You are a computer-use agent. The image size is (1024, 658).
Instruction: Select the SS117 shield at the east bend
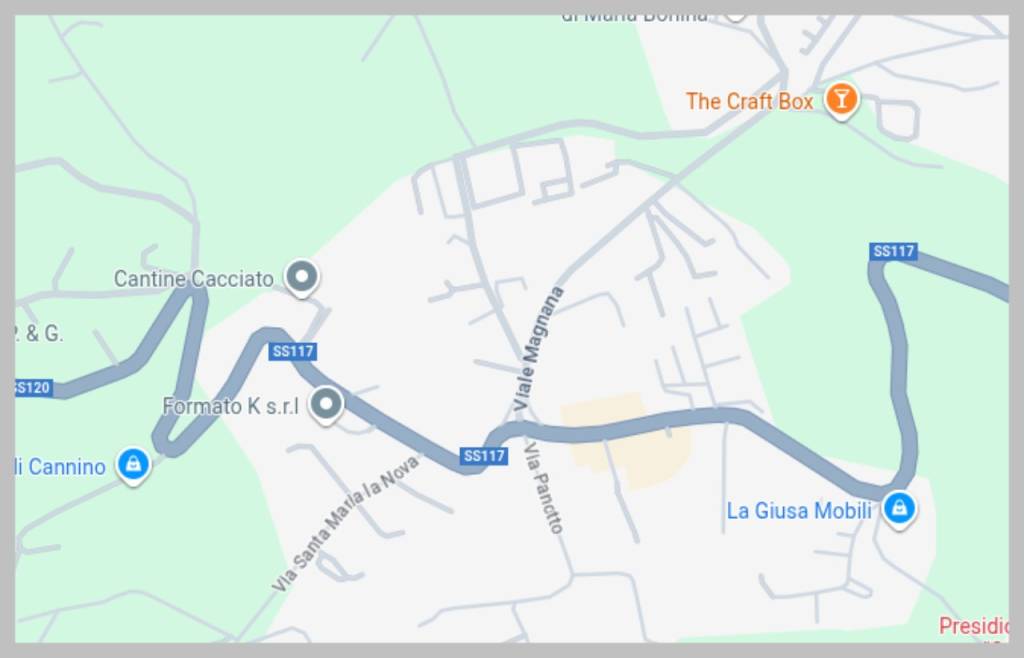893,251
